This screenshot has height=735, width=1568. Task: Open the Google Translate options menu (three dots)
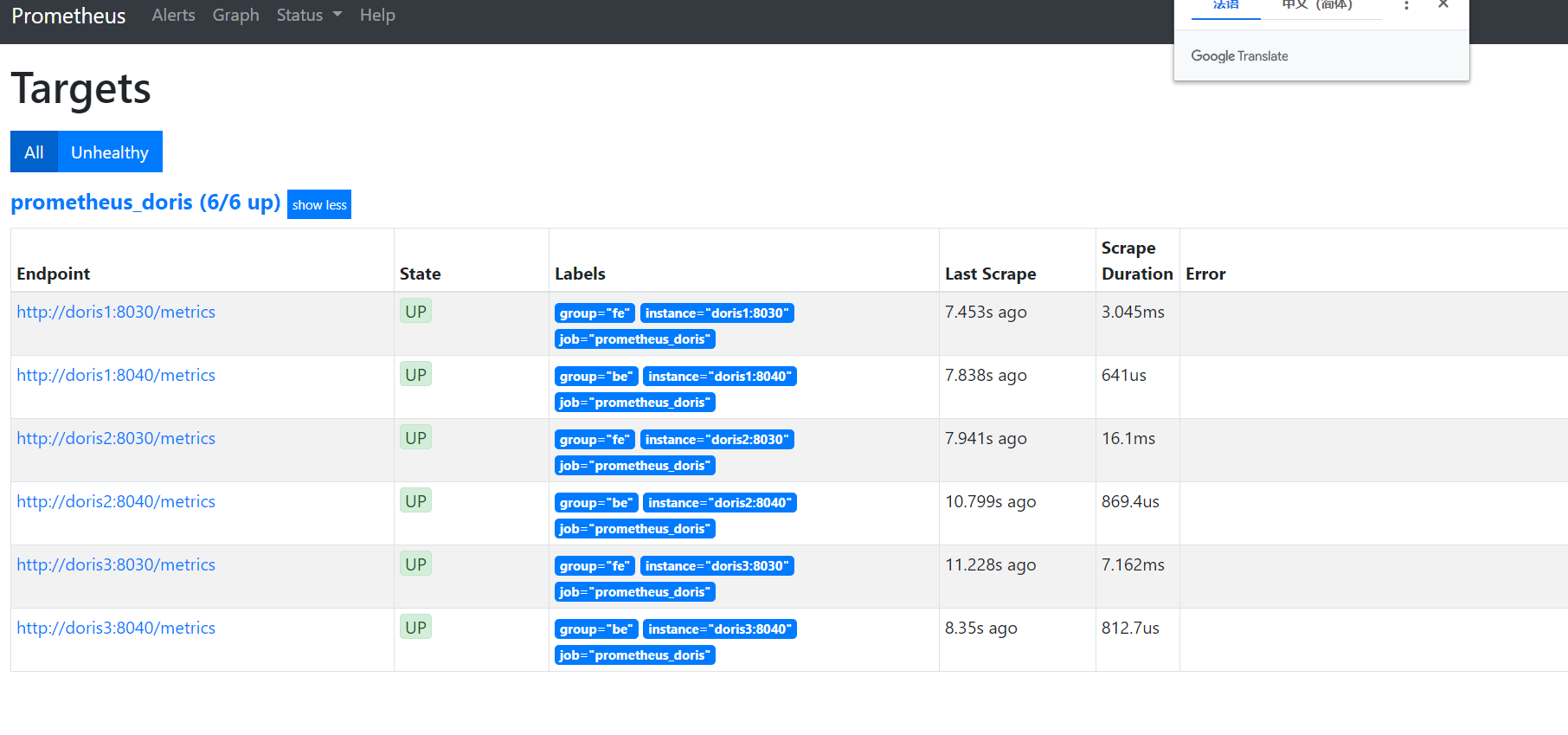click(1406, 5)
